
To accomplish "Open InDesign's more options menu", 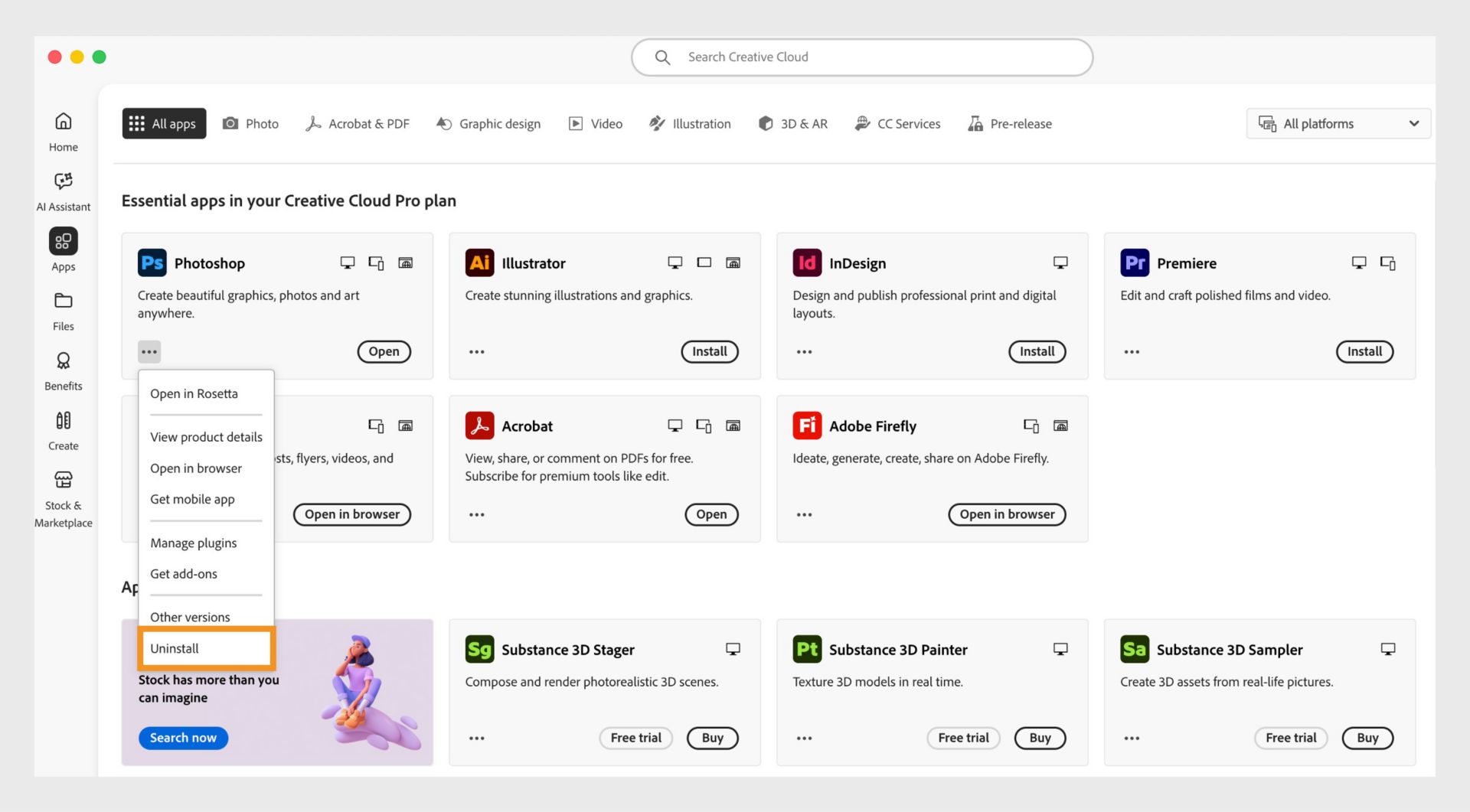I will point(804,352).
